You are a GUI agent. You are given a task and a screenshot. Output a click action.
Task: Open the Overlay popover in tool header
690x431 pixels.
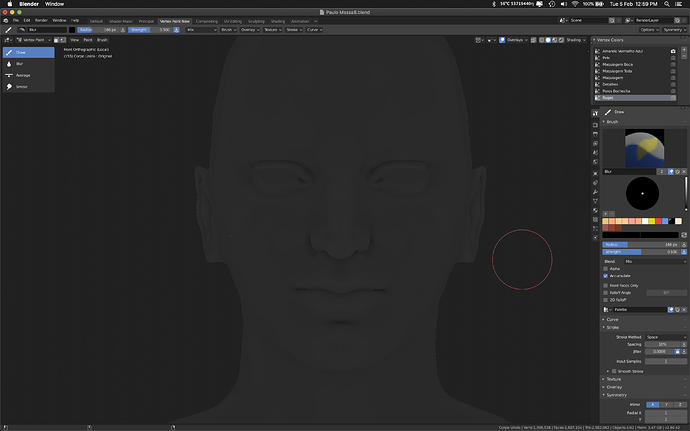(250, 30)
